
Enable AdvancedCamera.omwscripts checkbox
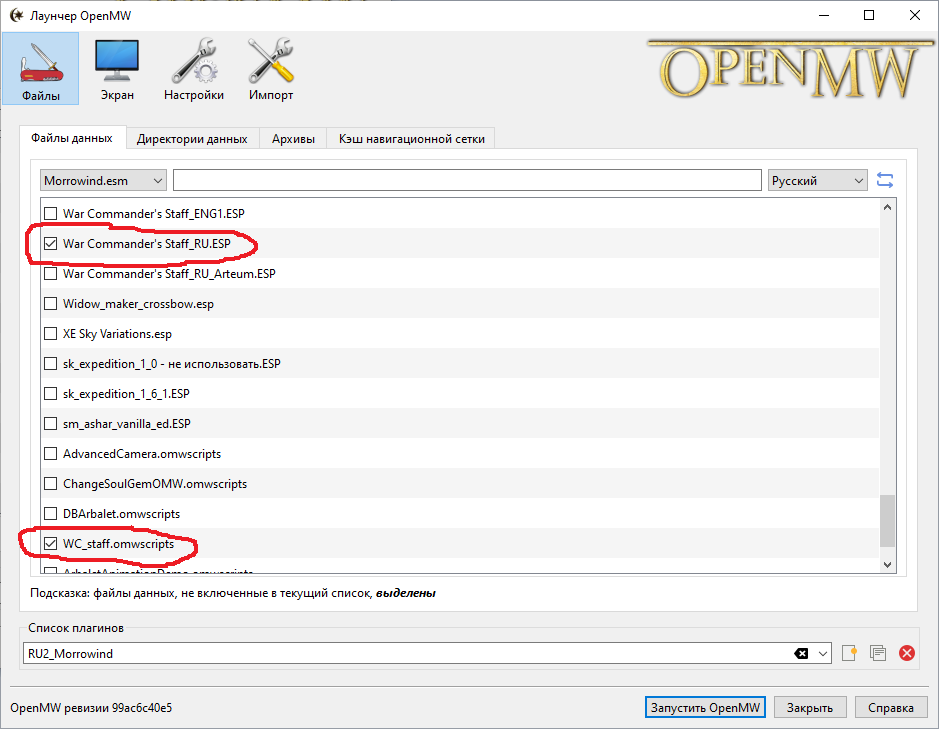point(51,453)
